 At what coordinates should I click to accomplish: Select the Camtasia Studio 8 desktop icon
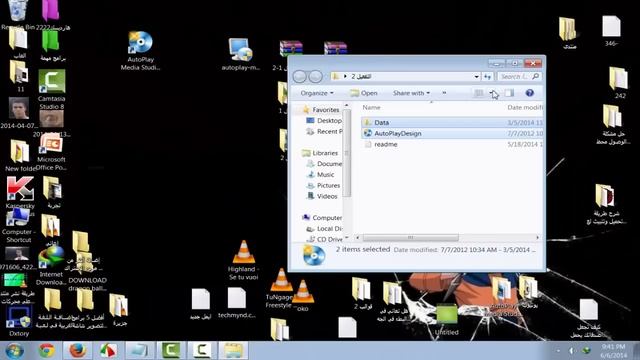[51, 89]
